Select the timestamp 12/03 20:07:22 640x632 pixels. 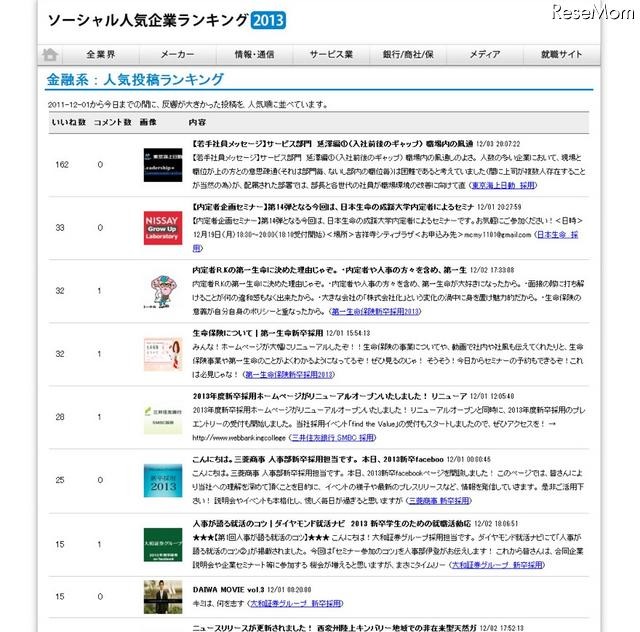498,144
